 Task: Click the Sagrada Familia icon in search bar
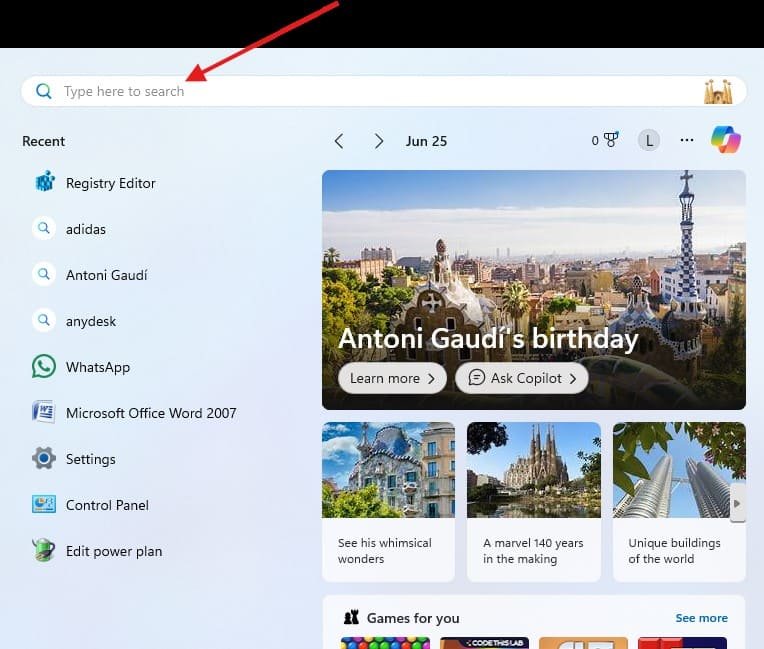click(x=718, y=91)
